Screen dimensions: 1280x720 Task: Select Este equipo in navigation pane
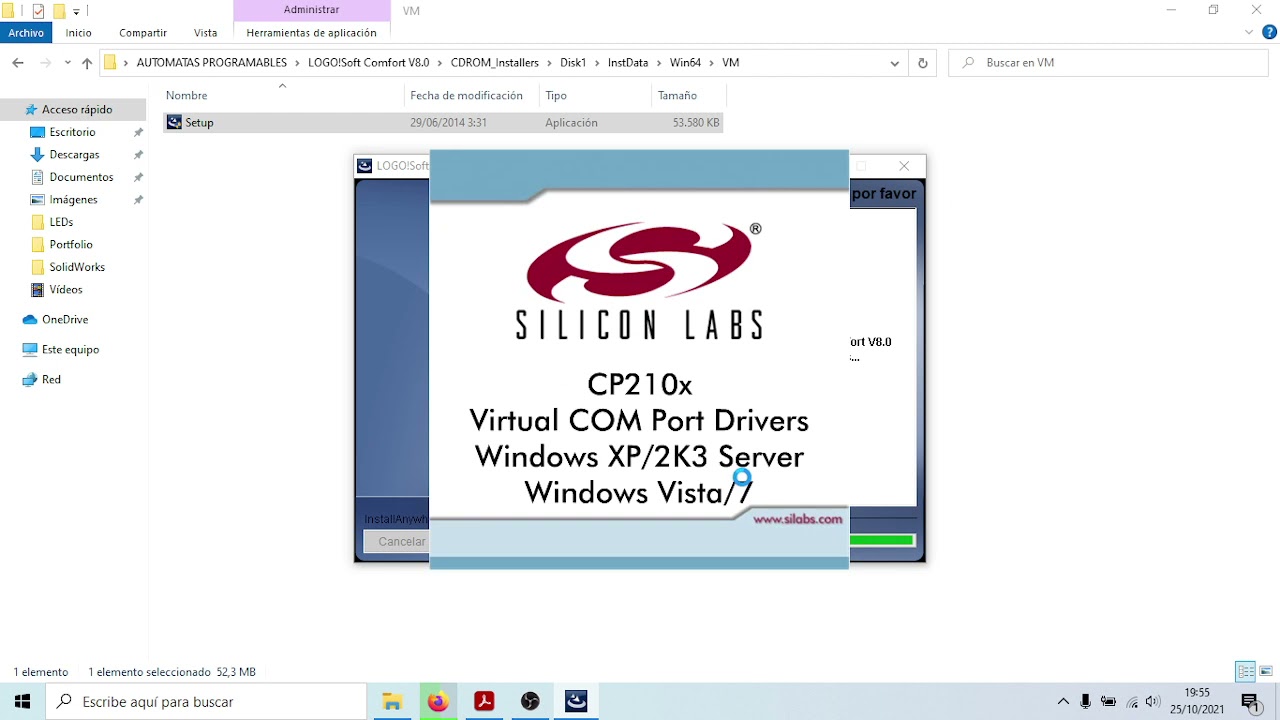70,350
